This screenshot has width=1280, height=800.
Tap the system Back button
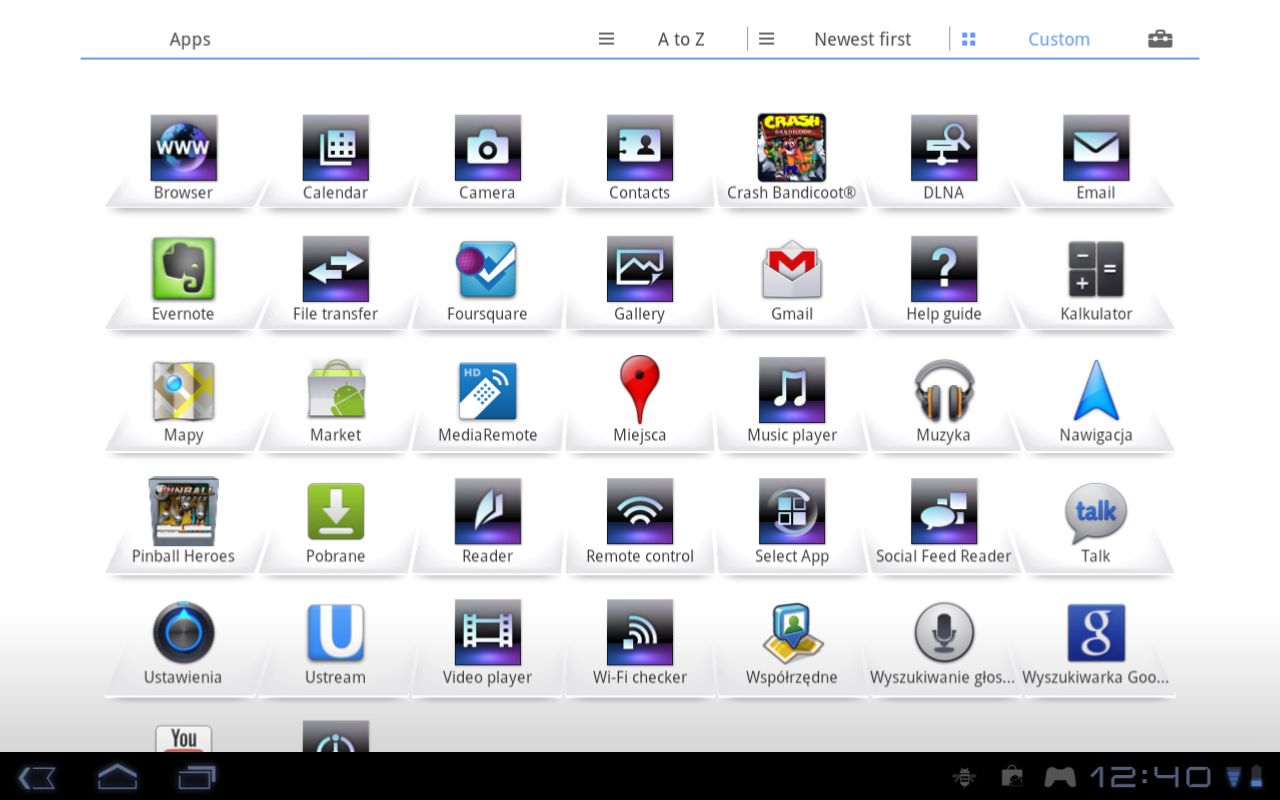point(37,777)
